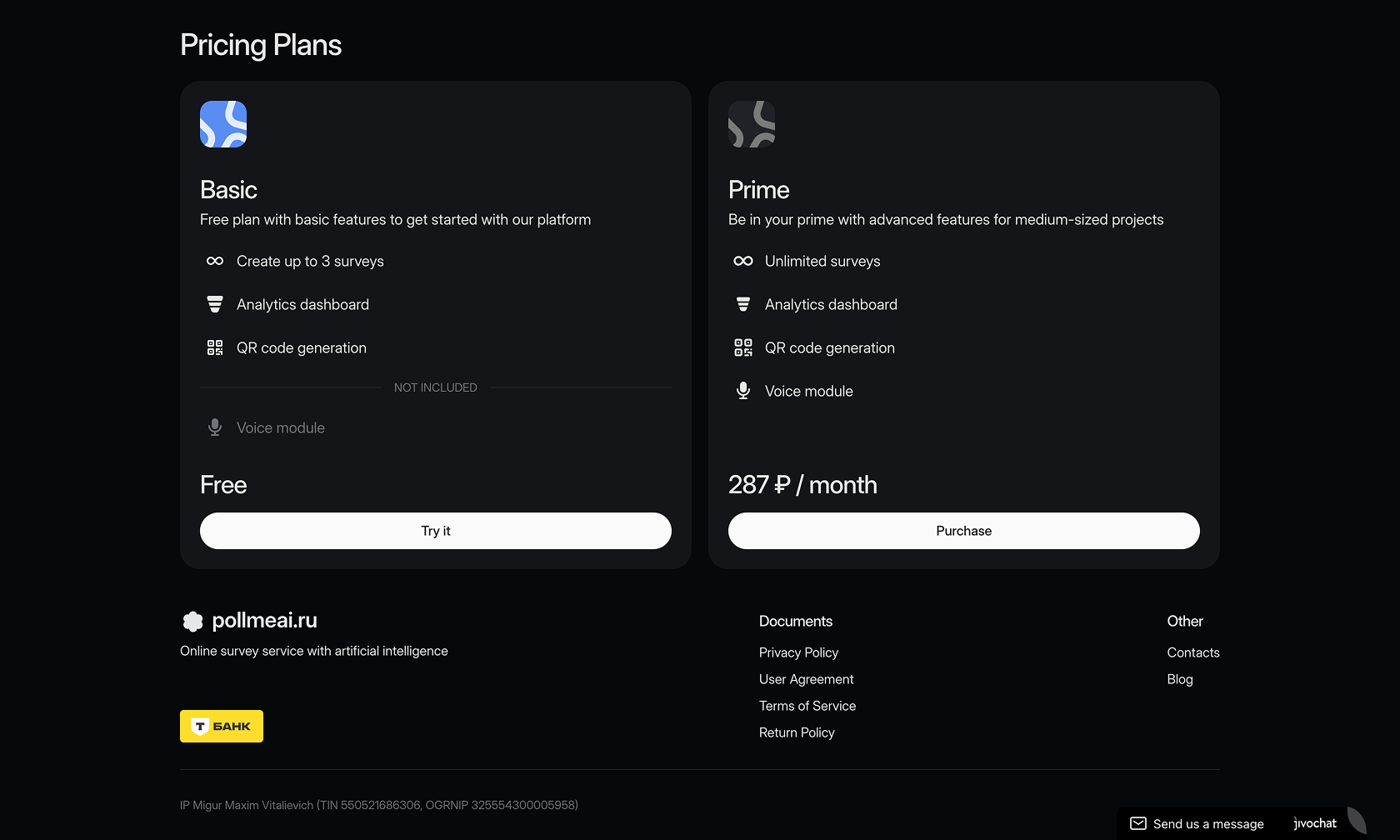Click the envelope icon in chat widget
The height and width of the screenshot is (840, 1400).
coord(1138,823)
